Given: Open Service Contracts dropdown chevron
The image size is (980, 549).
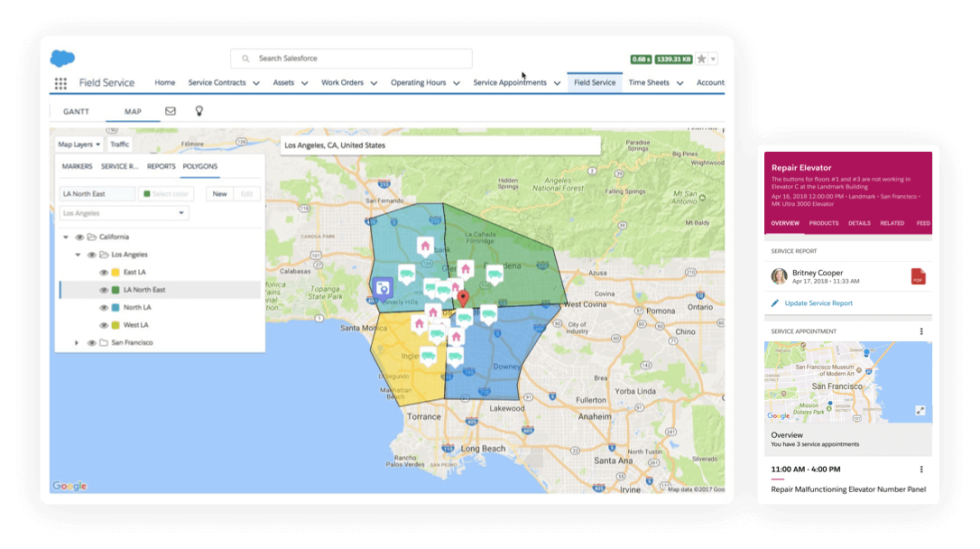Looking at the screenshot, I should coord(256,83).
